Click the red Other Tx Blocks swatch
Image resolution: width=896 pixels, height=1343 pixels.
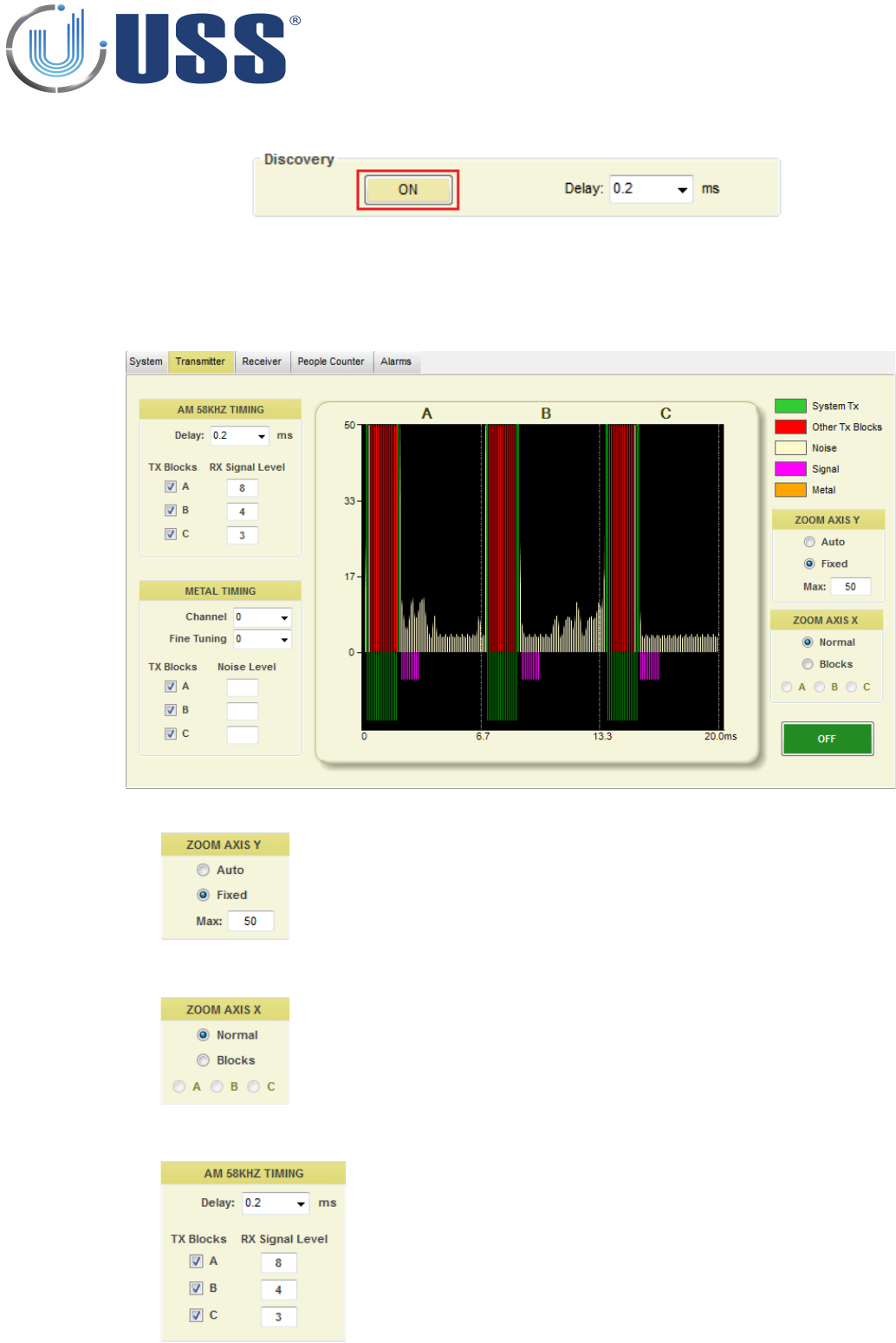pyautogui.click(x=790, y=427)
